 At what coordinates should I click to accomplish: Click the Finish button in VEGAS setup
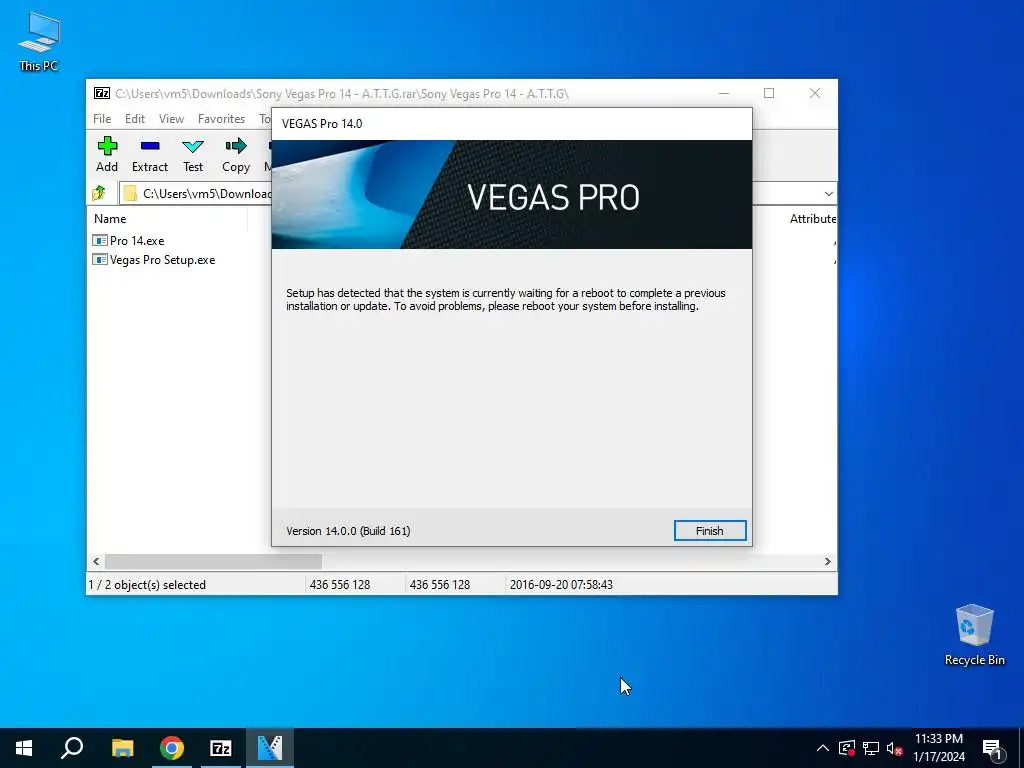click(x=710, y=531)
